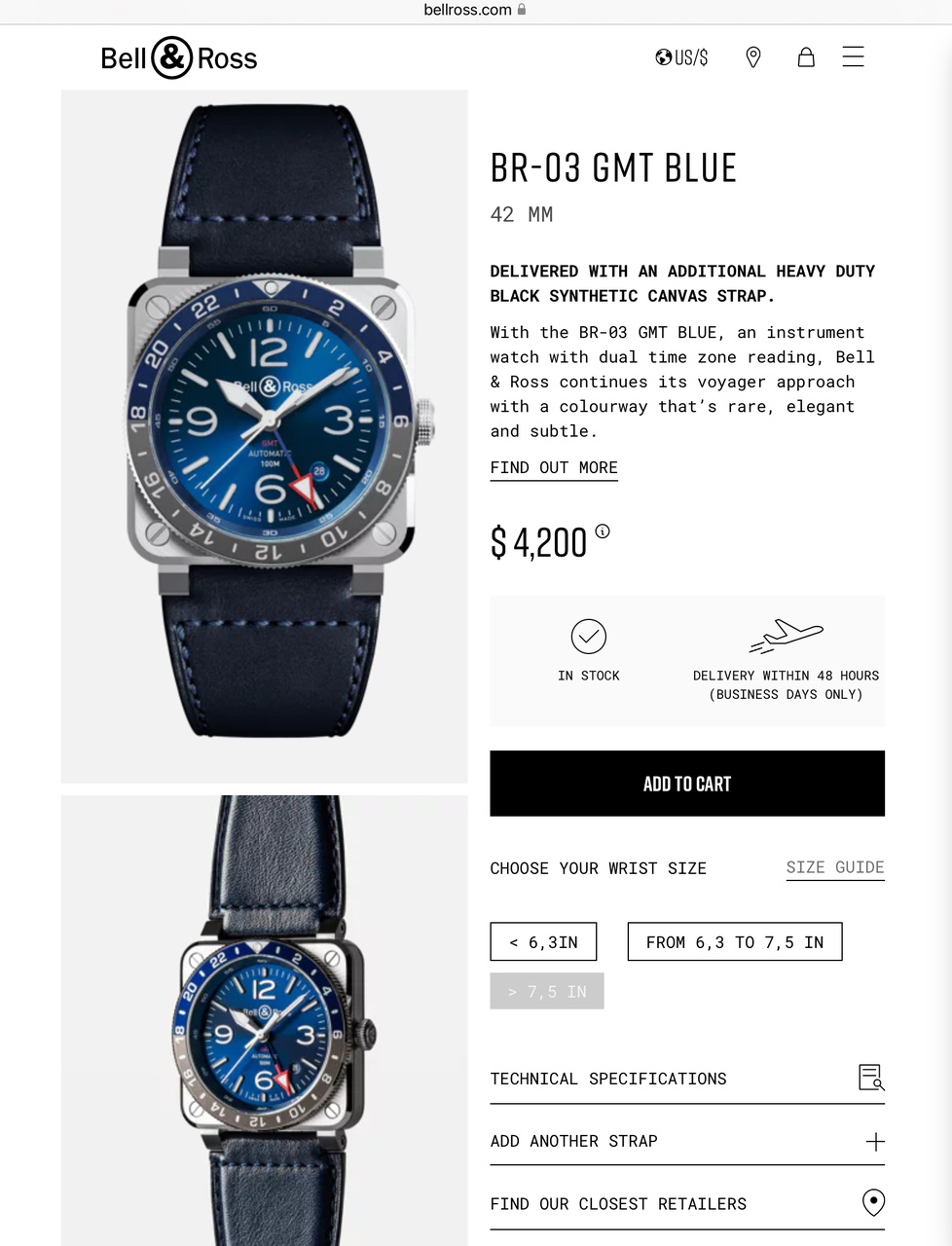
Task: Open the US/$ region selector
Action: (681, 57)
